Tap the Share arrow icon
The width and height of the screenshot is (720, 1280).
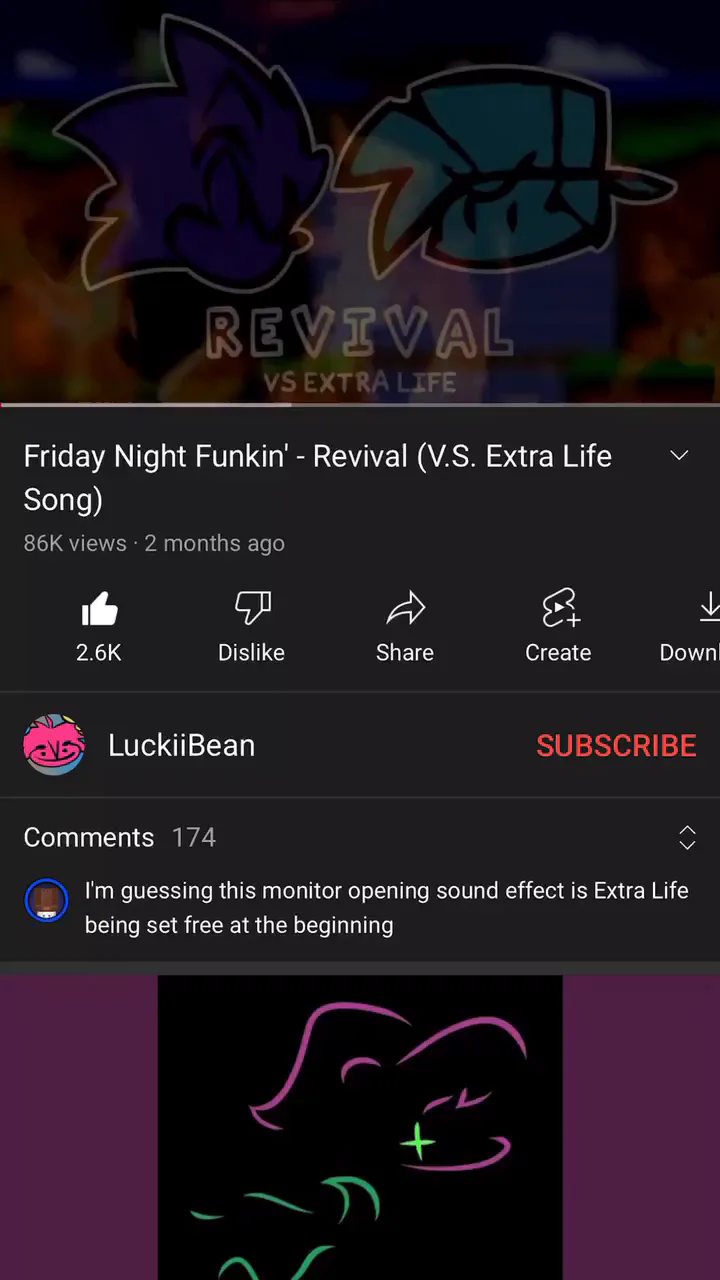coord(405,608)
